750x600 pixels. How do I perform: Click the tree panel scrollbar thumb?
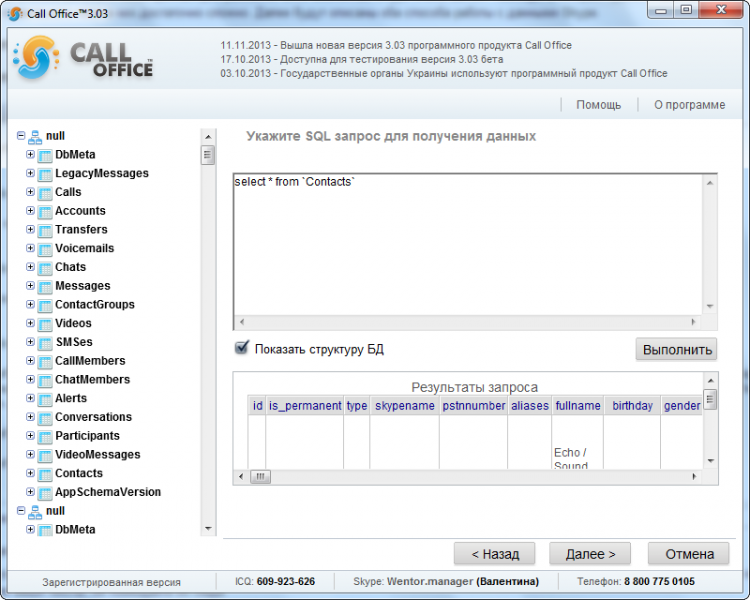[208, 155]
